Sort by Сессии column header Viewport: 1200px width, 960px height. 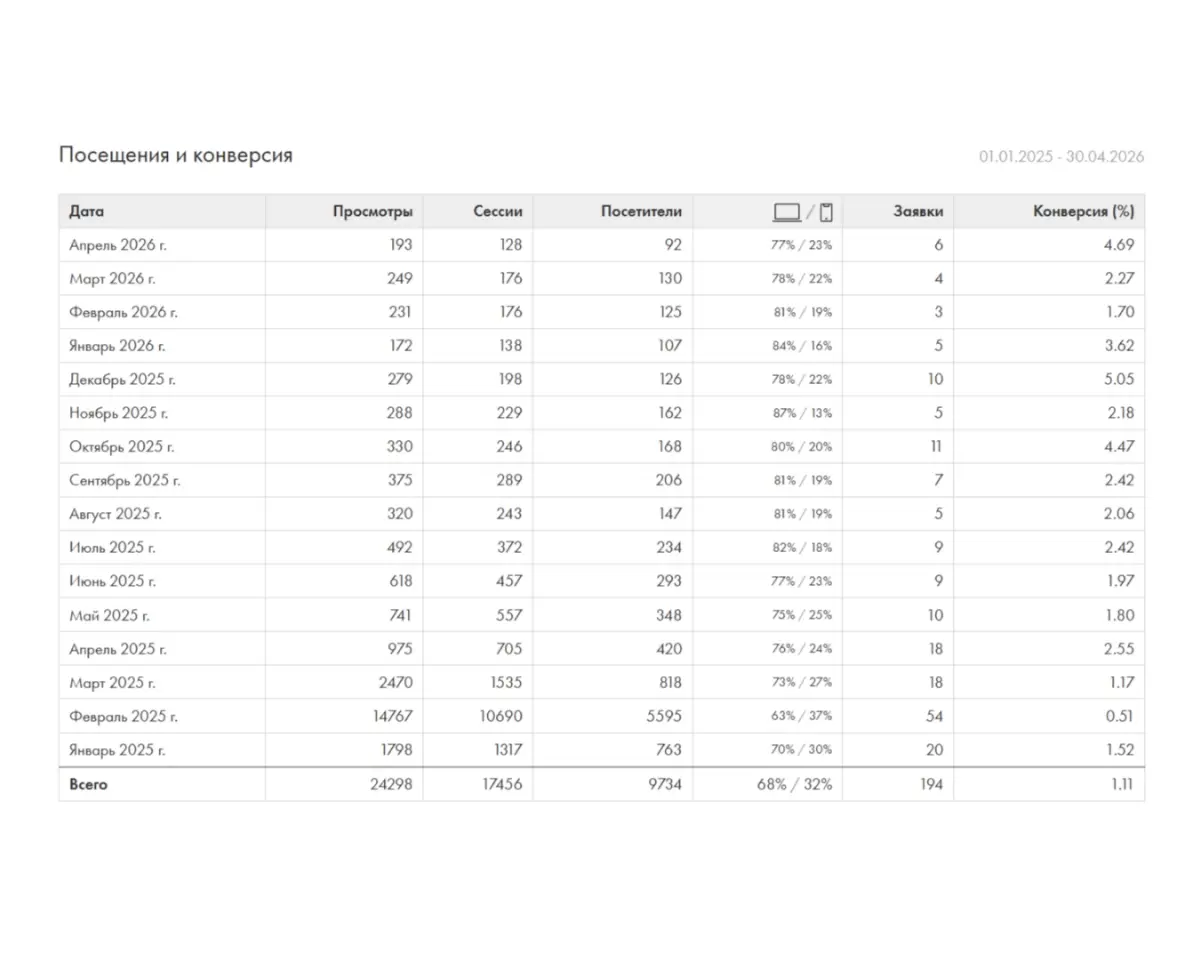(498, 212)
